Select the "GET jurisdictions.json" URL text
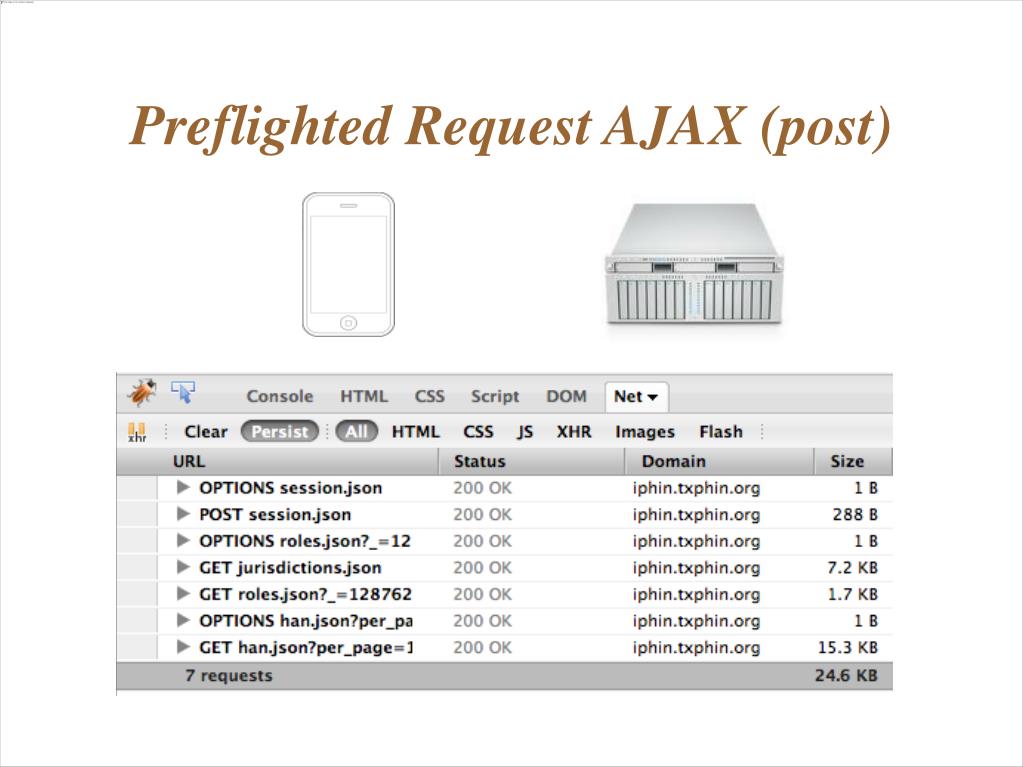Viewport: 1023px width, 767px height. [290, 568]
